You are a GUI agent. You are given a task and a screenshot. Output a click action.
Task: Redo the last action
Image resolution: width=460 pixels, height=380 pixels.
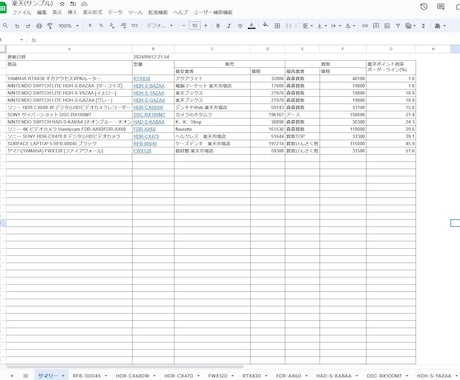[x=28, y=26]
